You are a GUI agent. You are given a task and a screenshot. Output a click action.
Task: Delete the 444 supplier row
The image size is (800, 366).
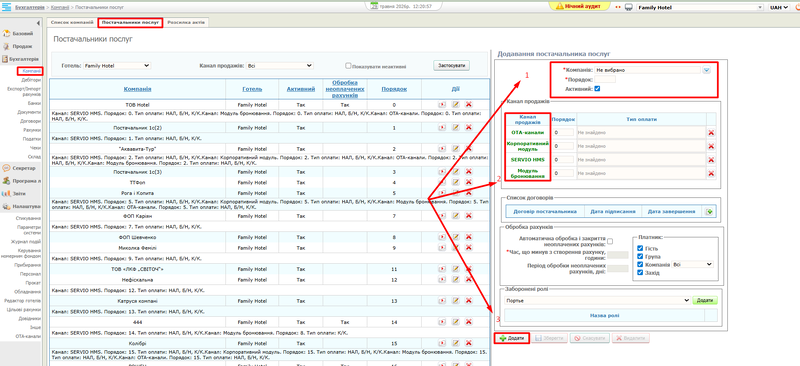pos(468,322)
